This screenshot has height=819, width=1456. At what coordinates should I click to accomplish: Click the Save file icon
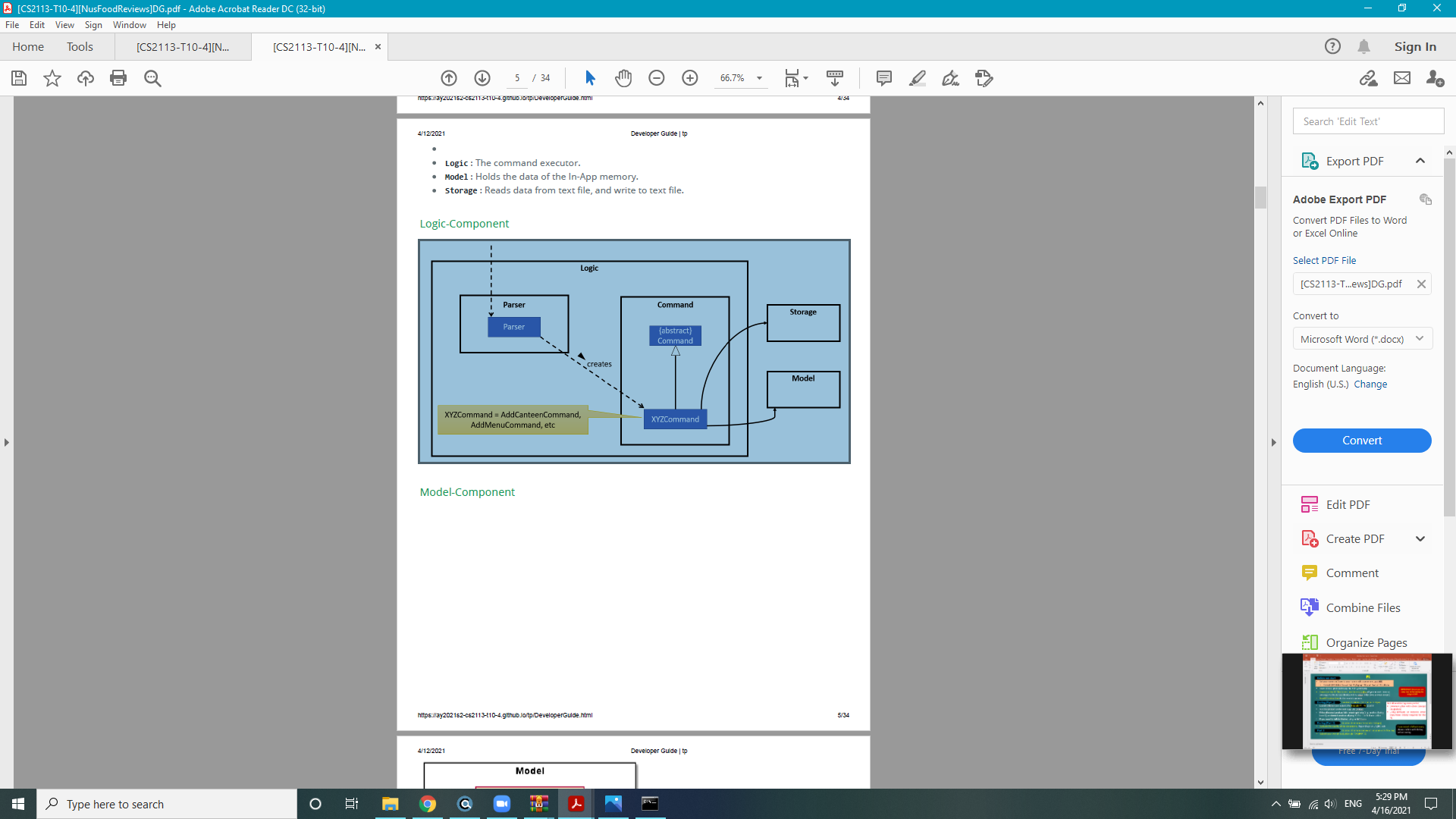click(19, 78)
